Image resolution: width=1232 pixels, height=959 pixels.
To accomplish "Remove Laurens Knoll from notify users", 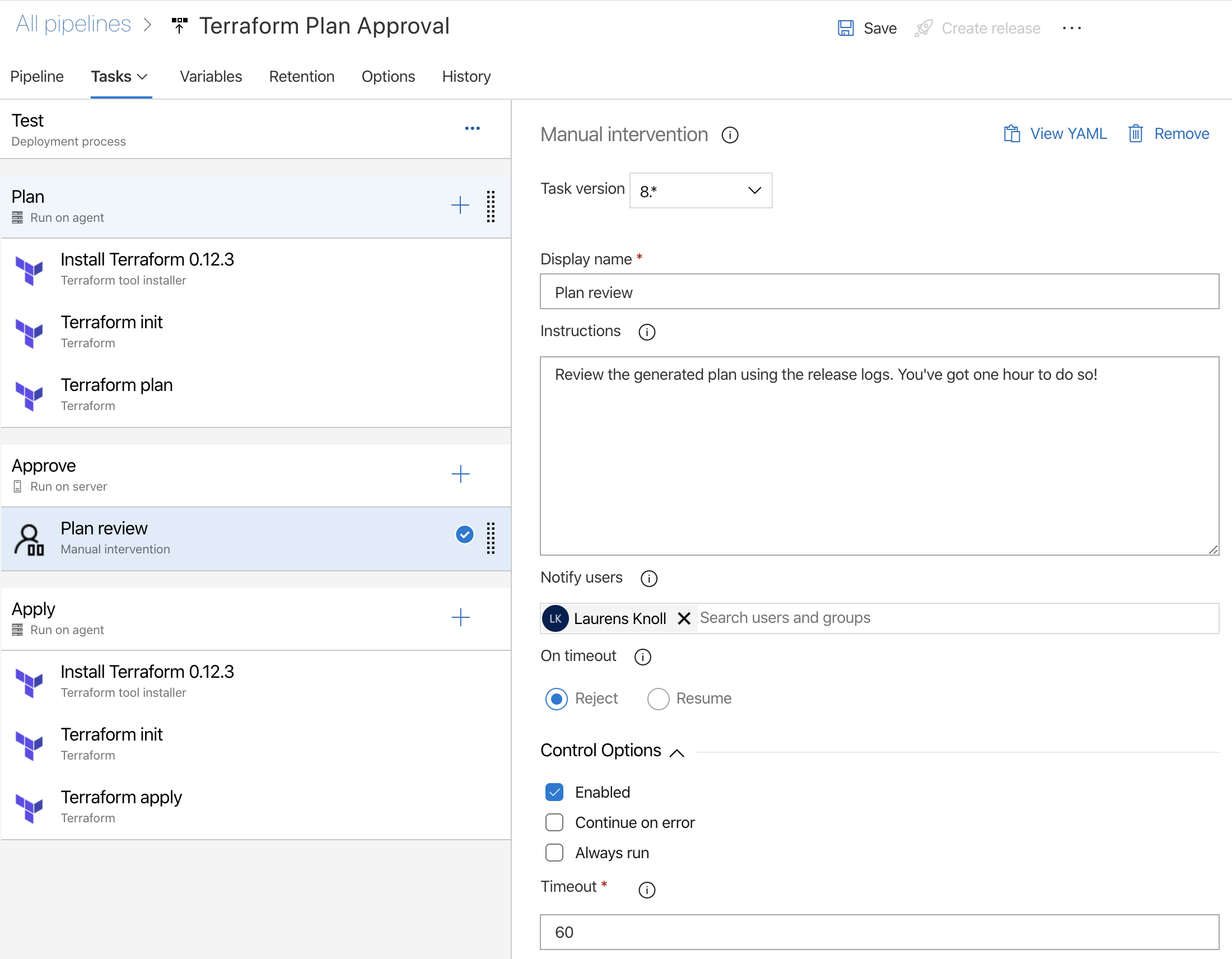I will (x=684, y=618).
